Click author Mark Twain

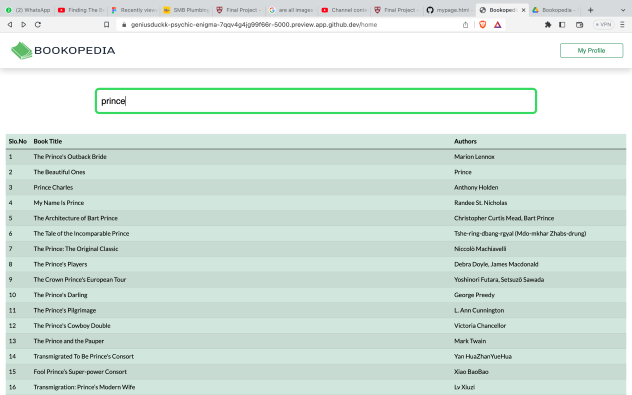click(470, 341)
